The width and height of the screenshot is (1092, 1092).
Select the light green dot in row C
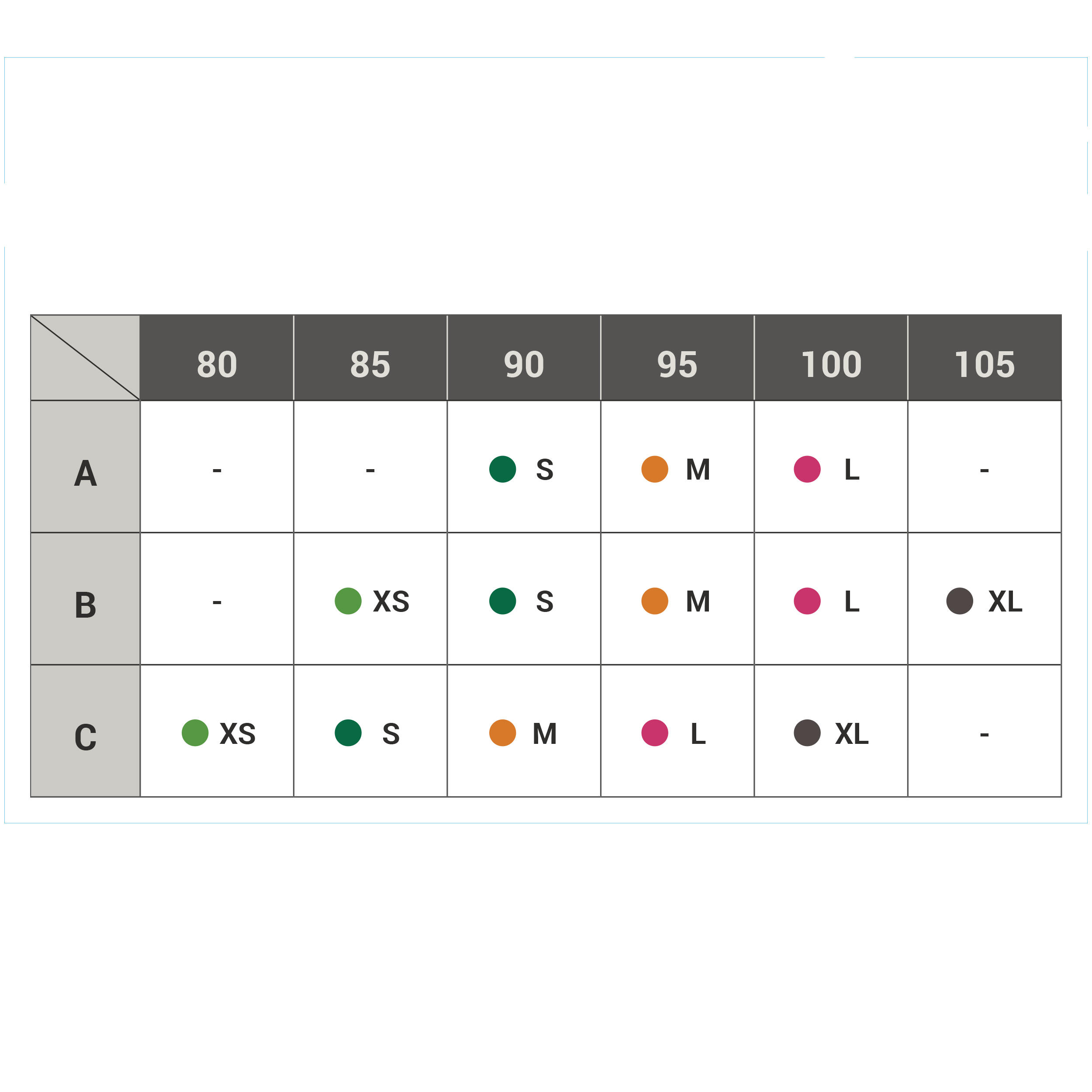click(x=195, y=733)
